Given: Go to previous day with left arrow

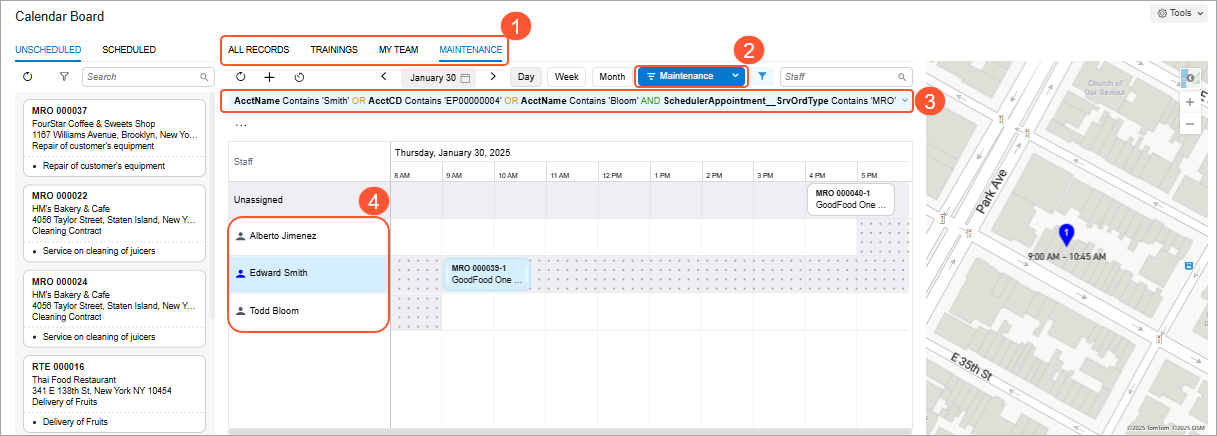Looking at the screenshot, I should coord(384,76).
